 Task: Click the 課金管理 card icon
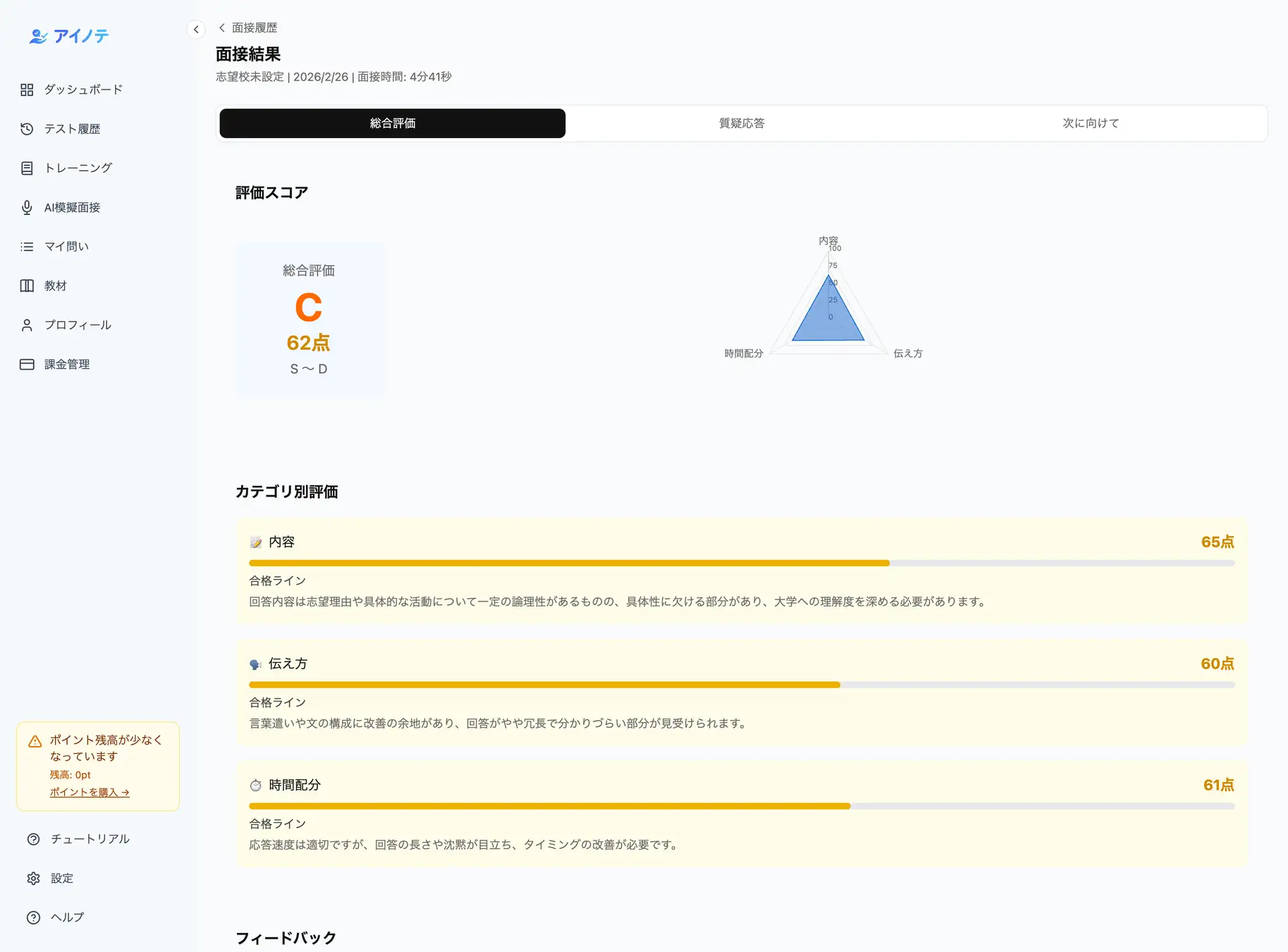pyautogui.click(x=27, y=364)
